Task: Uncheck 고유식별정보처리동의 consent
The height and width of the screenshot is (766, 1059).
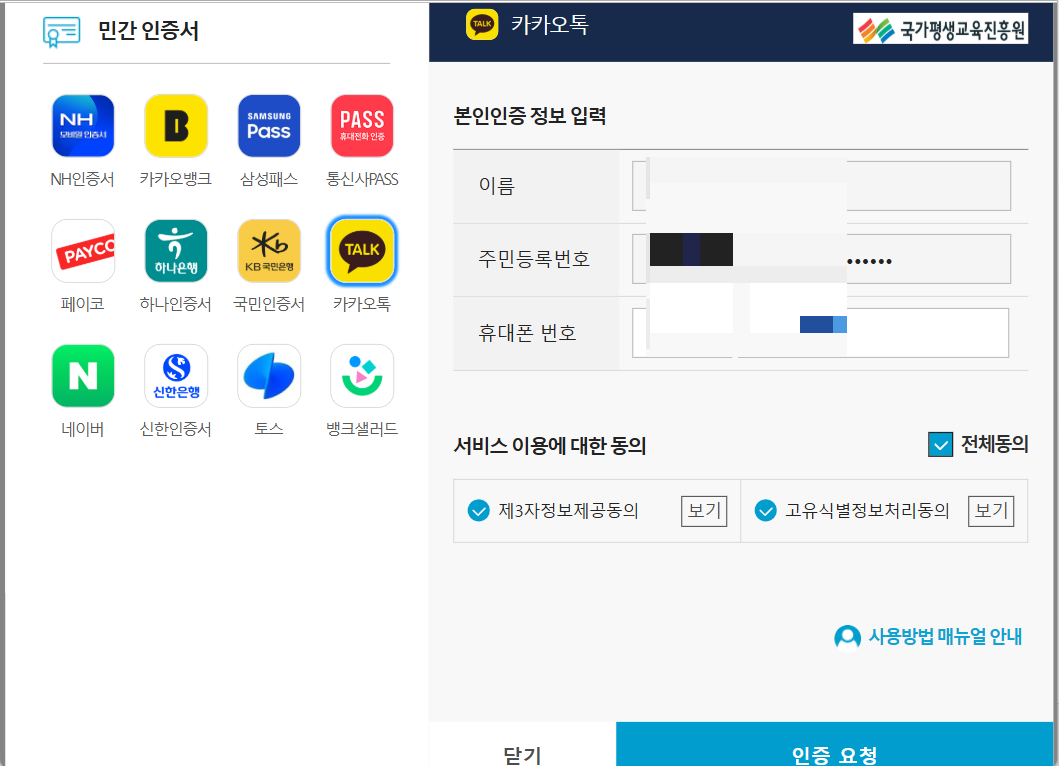Action: tap(765, 511)
